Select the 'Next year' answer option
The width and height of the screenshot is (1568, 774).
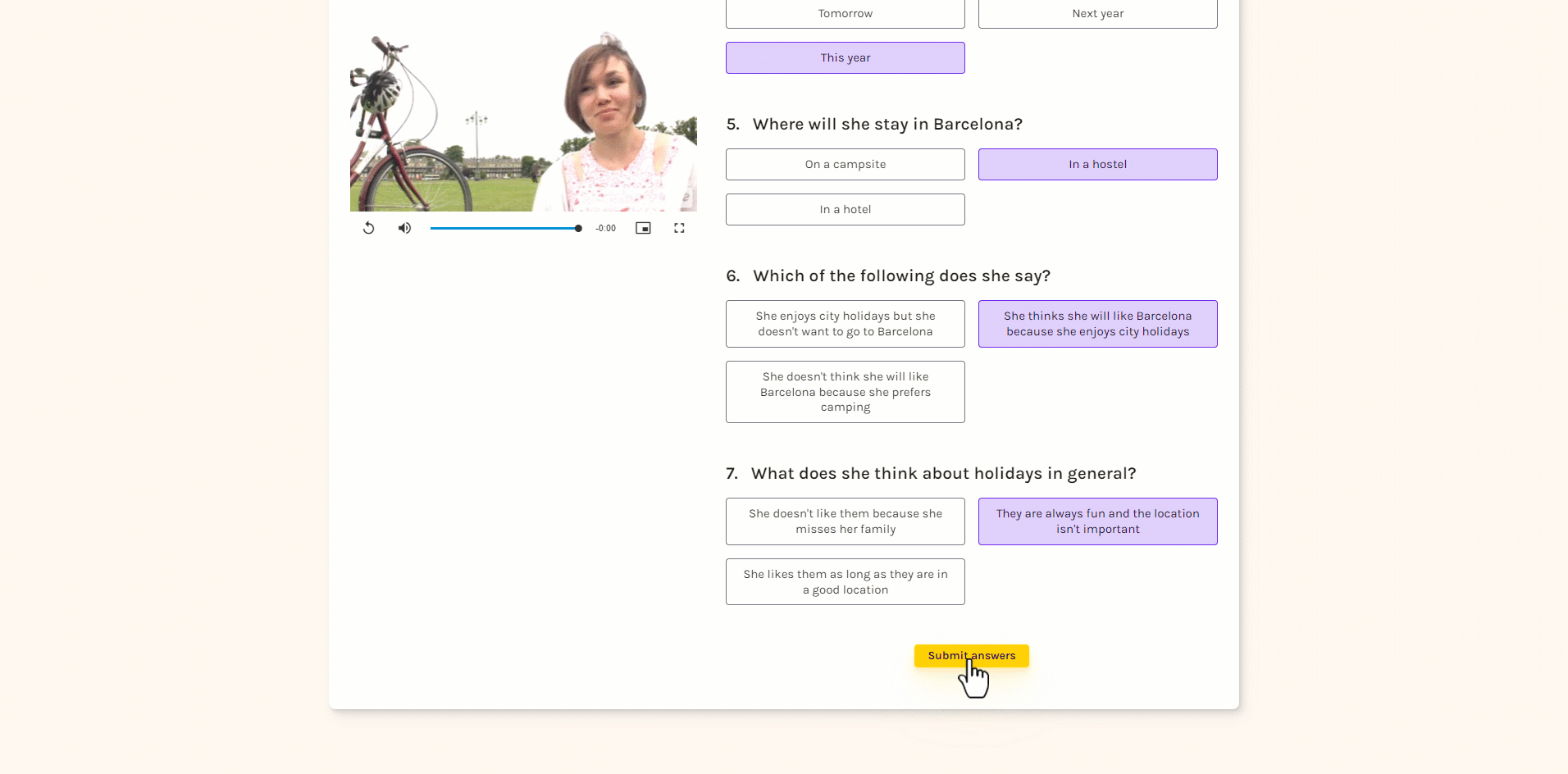click(x=1098, y=13)
